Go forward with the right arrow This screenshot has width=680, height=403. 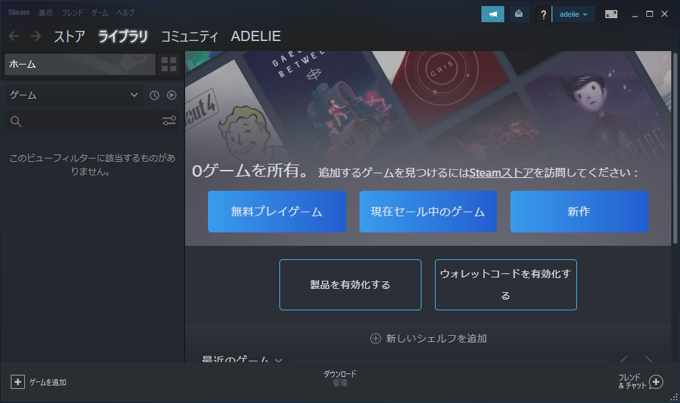tap(36, 36)
